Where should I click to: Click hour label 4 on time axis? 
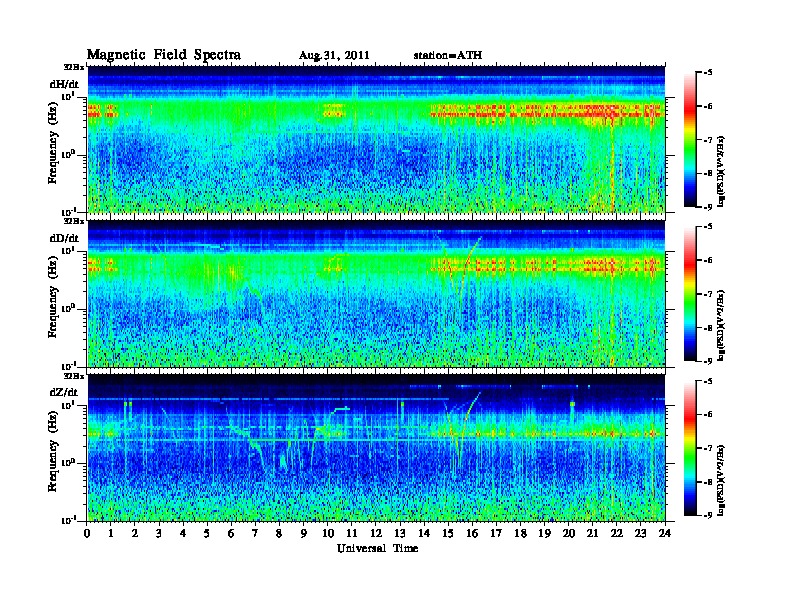click(183, 533)
